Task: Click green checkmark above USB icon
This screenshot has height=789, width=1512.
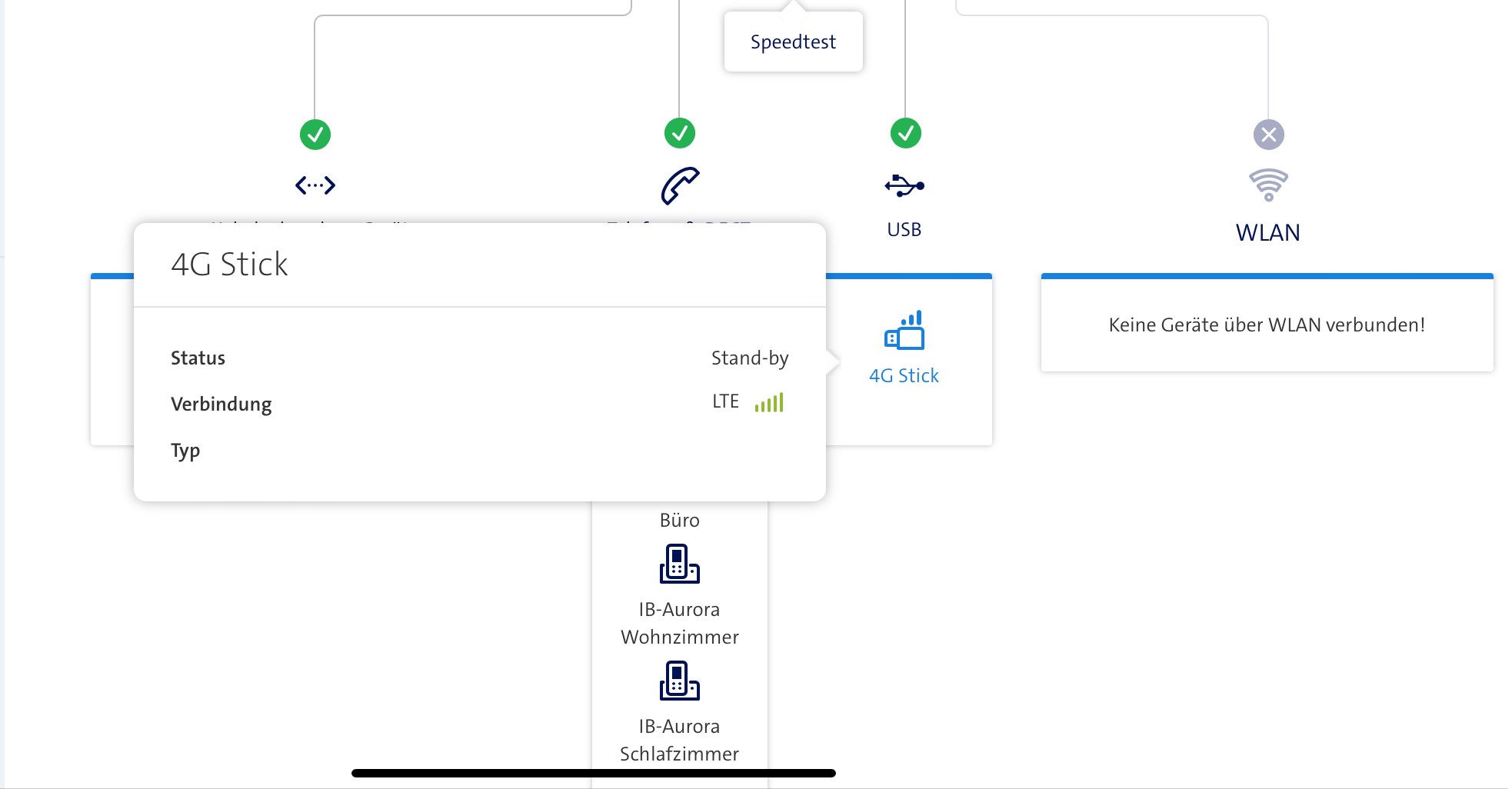Action: coord(906,133)
